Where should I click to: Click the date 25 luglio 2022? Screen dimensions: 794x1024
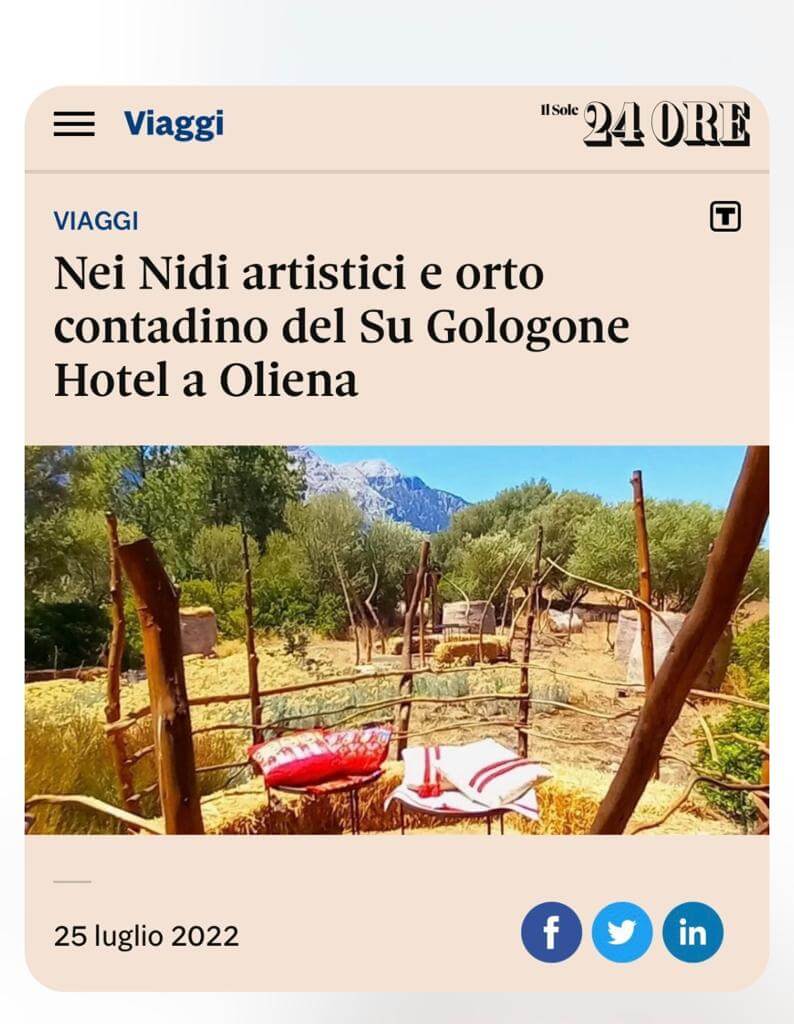point(146,936)
